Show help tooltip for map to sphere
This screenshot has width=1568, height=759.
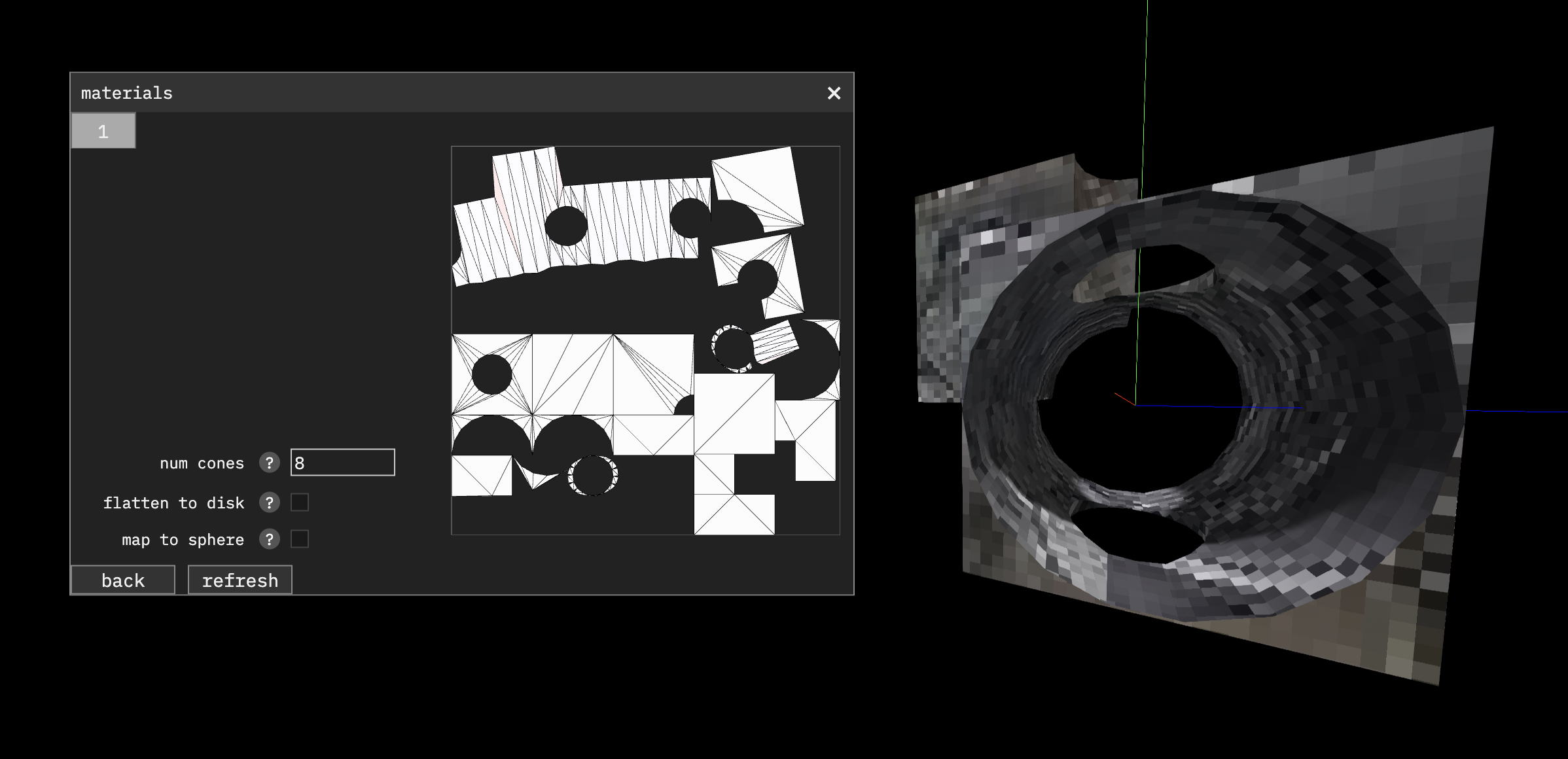click(x=270, y=540)
